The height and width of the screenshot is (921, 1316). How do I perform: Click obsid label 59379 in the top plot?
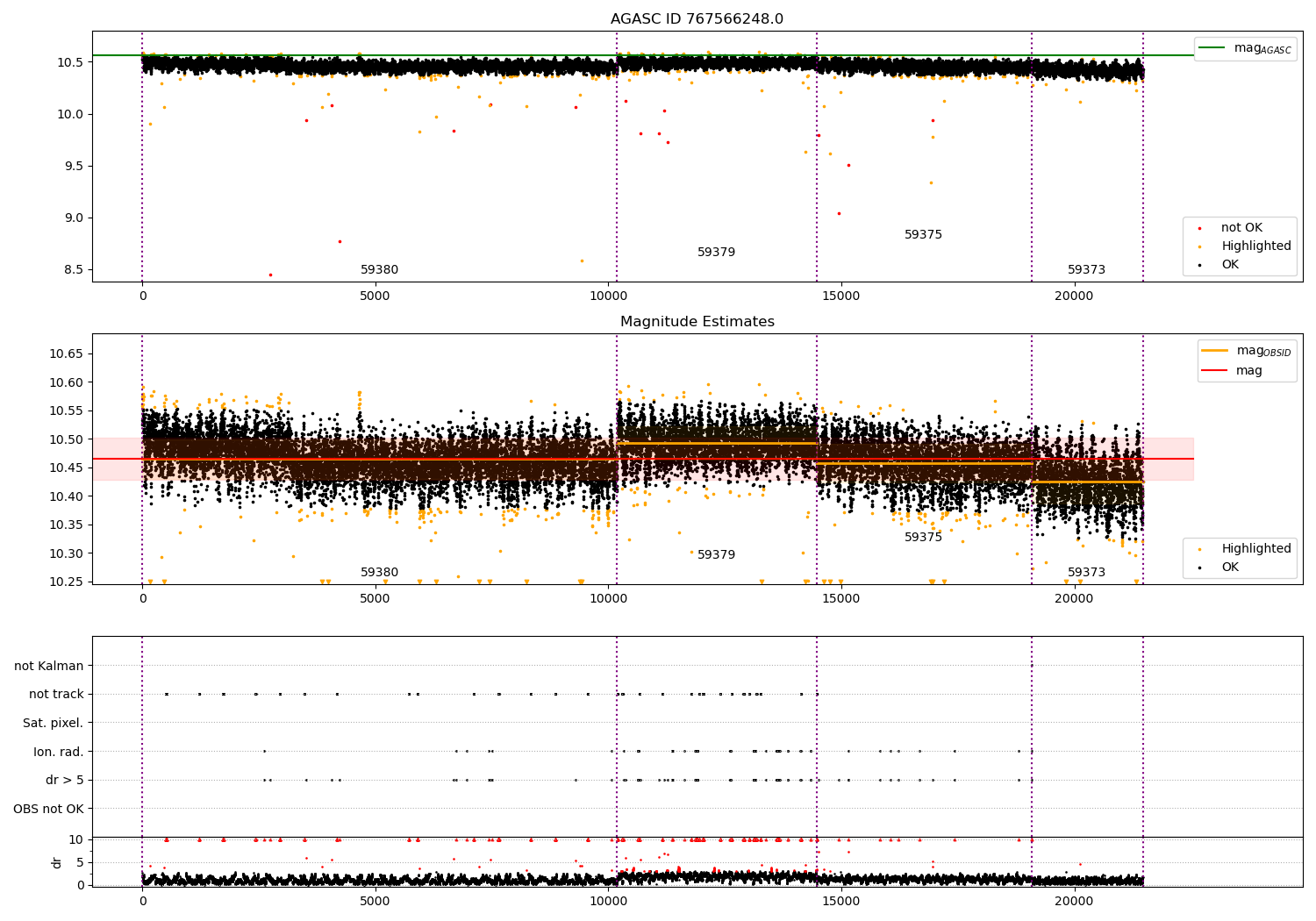pos(716,253)
